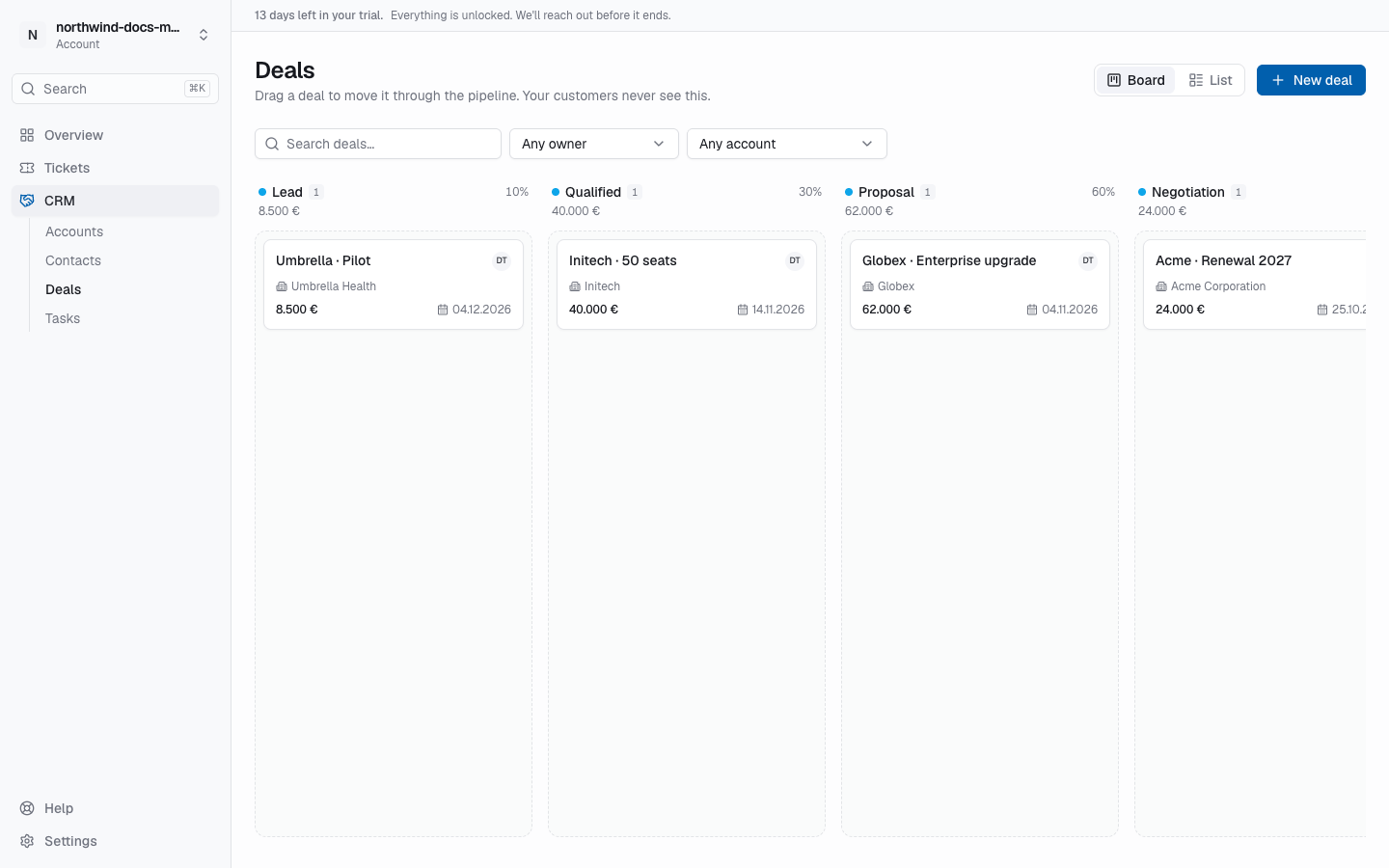This screenshot has width=1389, height=868.
Task: Click the Overview grid icon in sidebar
Action: click(27, 135)
